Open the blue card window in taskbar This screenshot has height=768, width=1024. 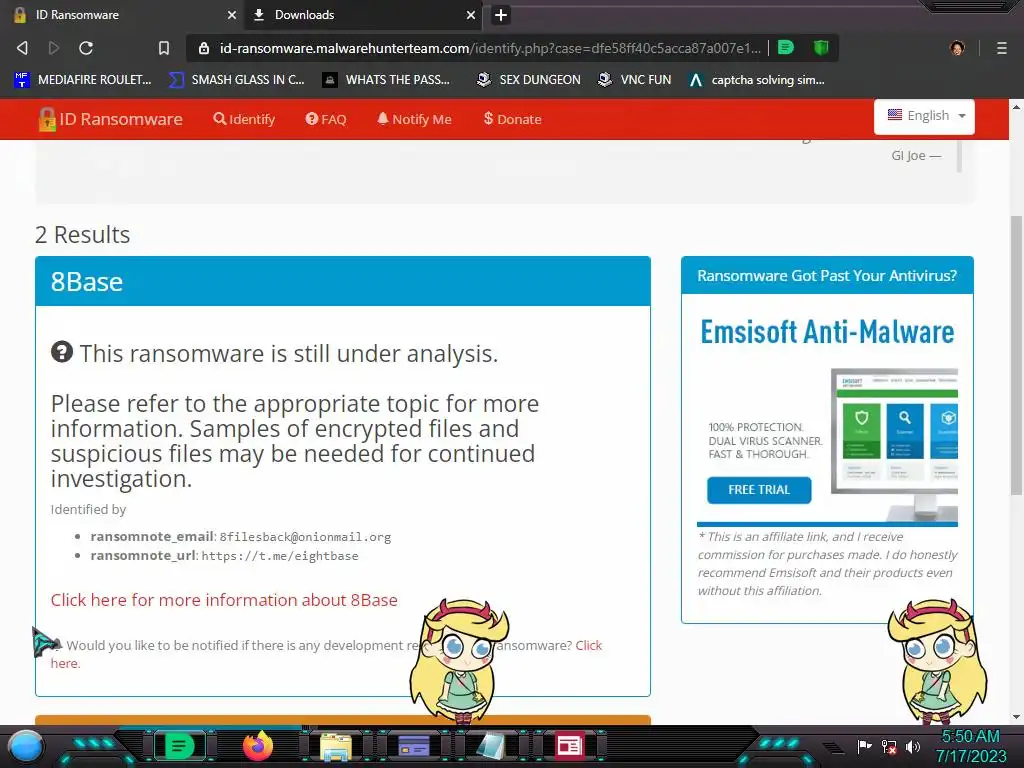point(413,746)
